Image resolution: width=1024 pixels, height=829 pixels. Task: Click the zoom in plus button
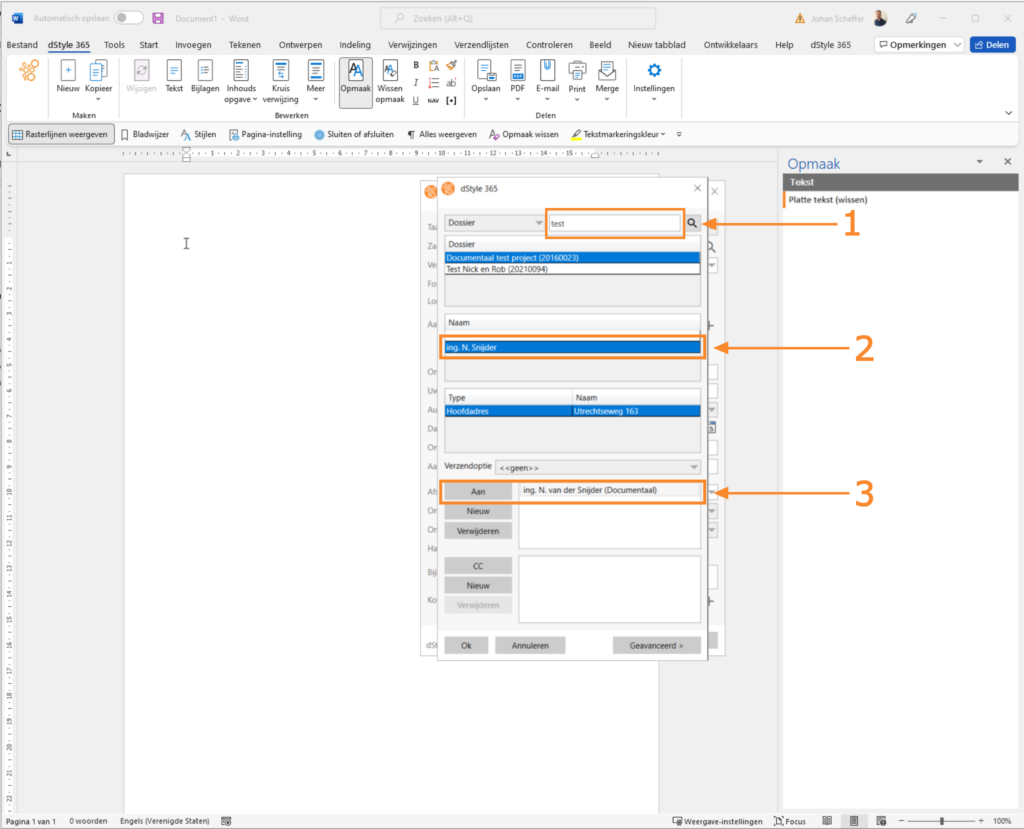point(981,821)
